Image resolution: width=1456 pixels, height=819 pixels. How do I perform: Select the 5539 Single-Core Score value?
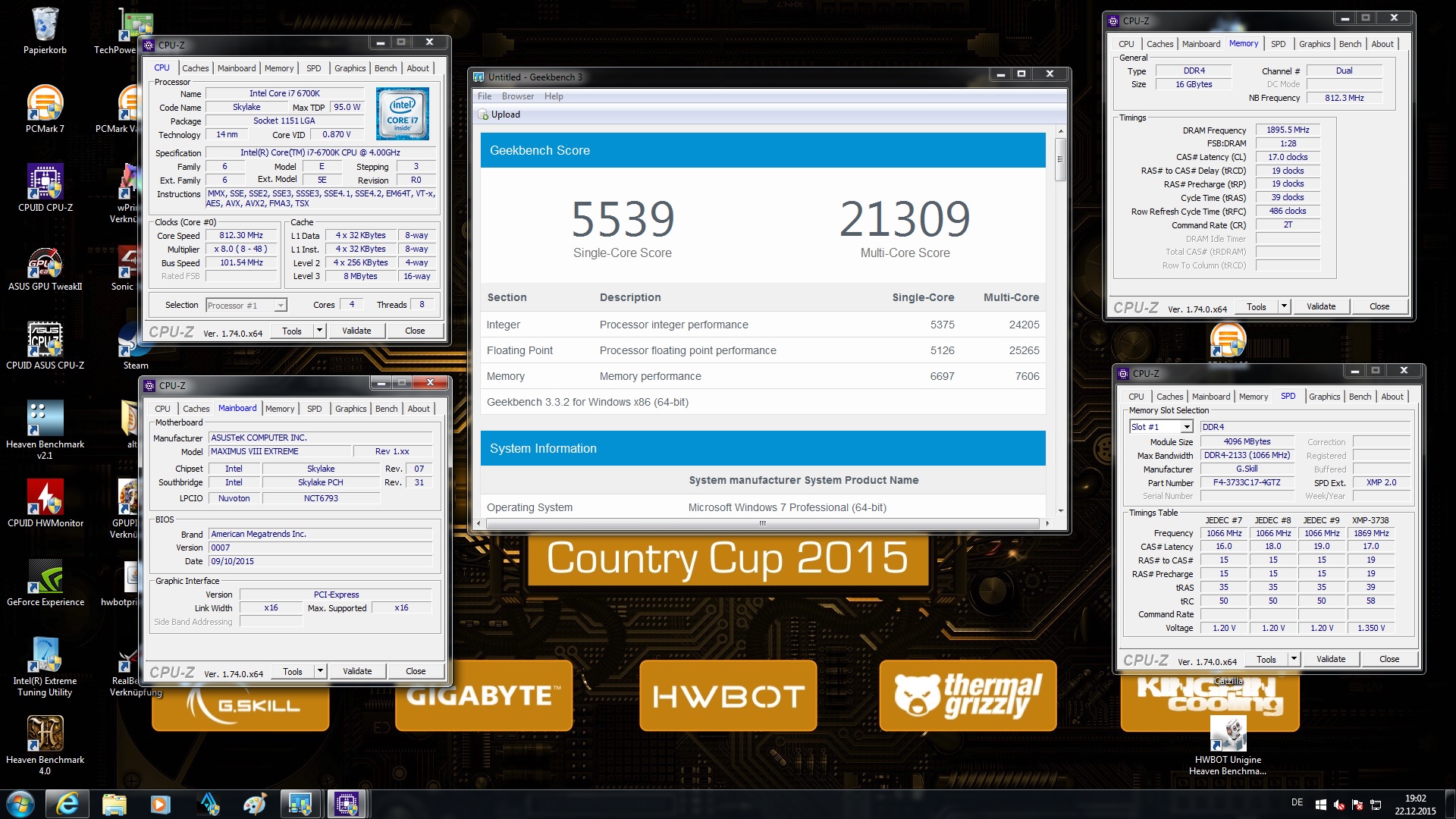pyautogui.click(x=623, y=219)
